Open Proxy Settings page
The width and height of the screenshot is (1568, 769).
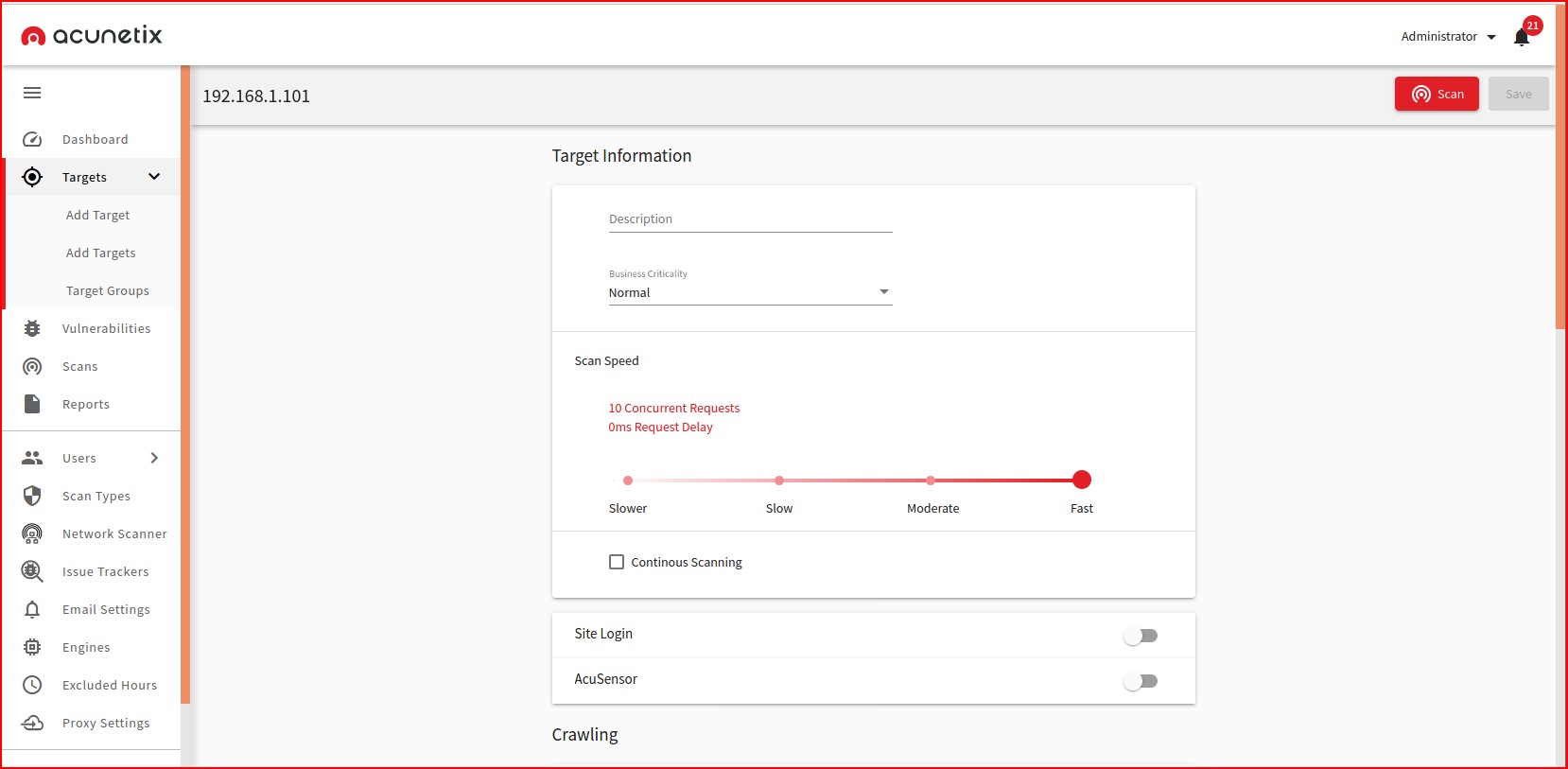106,723
